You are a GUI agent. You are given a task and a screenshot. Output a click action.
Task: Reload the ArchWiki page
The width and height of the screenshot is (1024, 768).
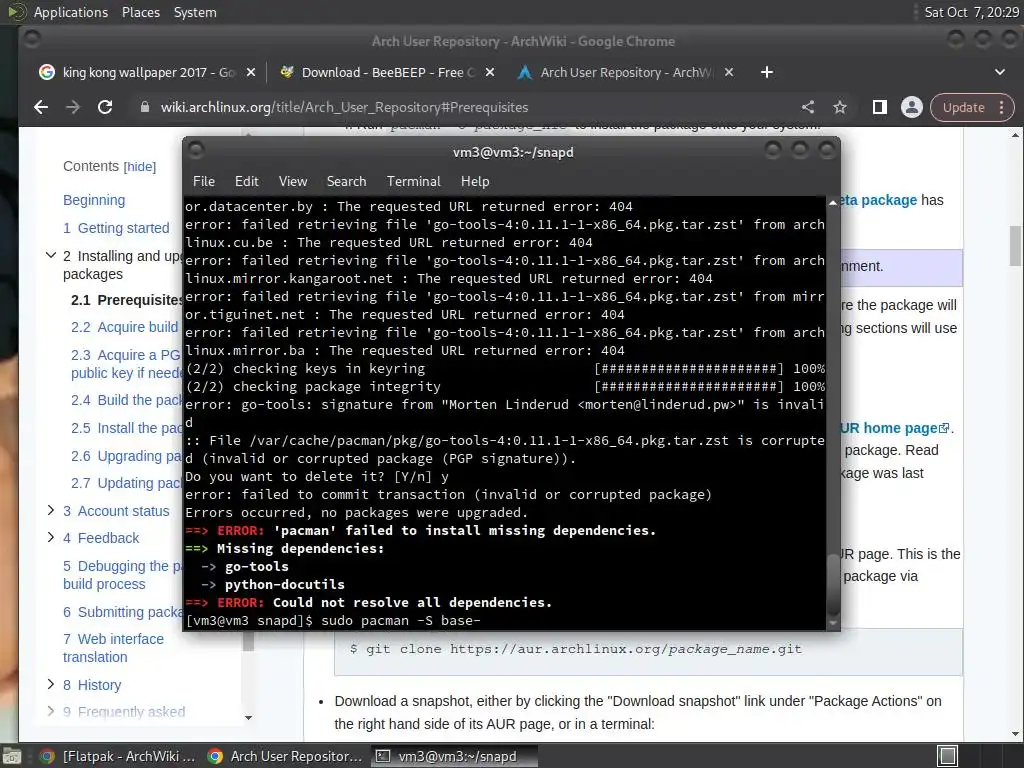105,107
